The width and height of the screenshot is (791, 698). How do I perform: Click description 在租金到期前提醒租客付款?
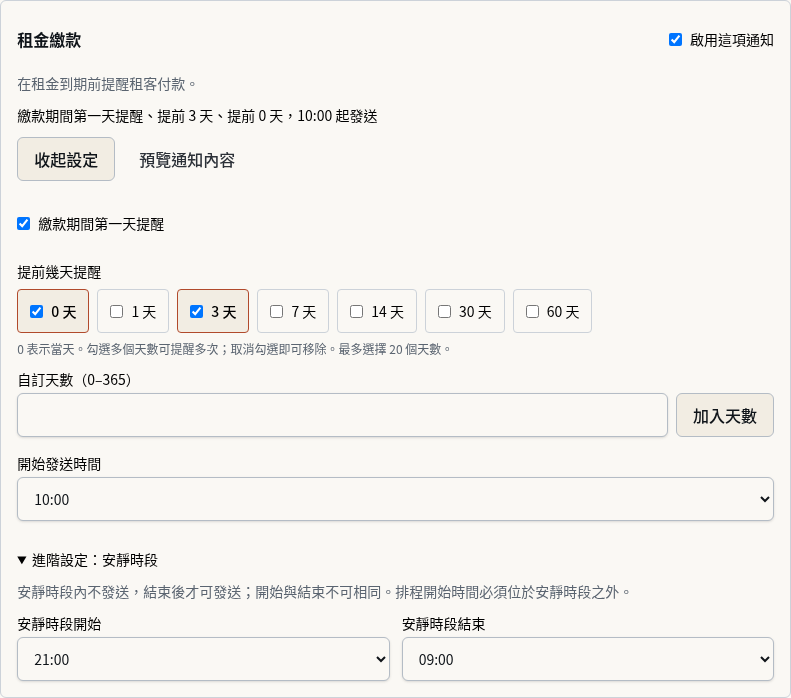coord(101,84)
